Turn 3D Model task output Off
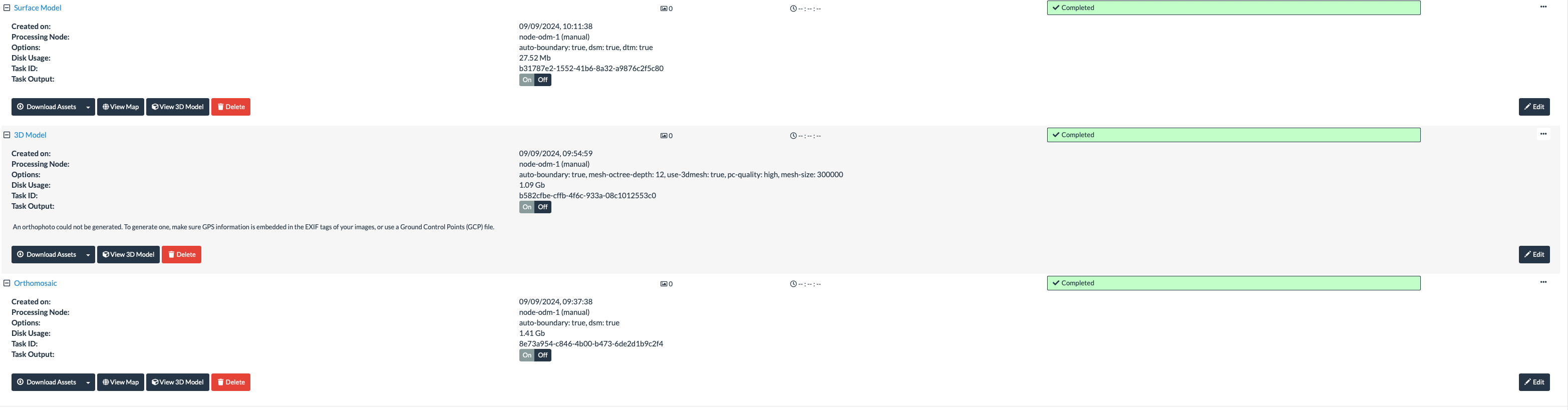The width and height of the screenshot is (1568, 410). click(543, 207)
